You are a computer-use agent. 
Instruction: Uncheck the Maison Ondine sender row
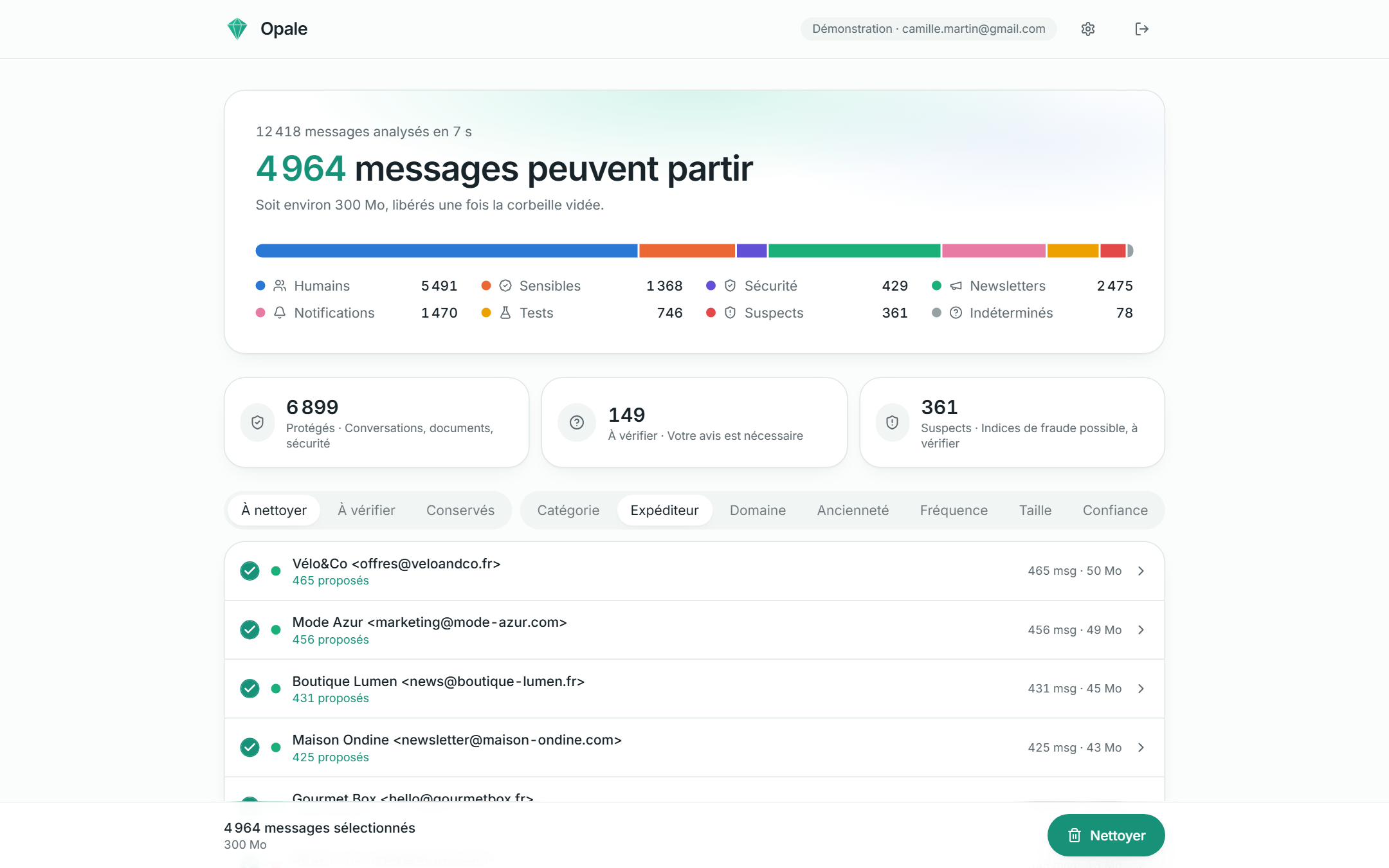tap(250, 747)
